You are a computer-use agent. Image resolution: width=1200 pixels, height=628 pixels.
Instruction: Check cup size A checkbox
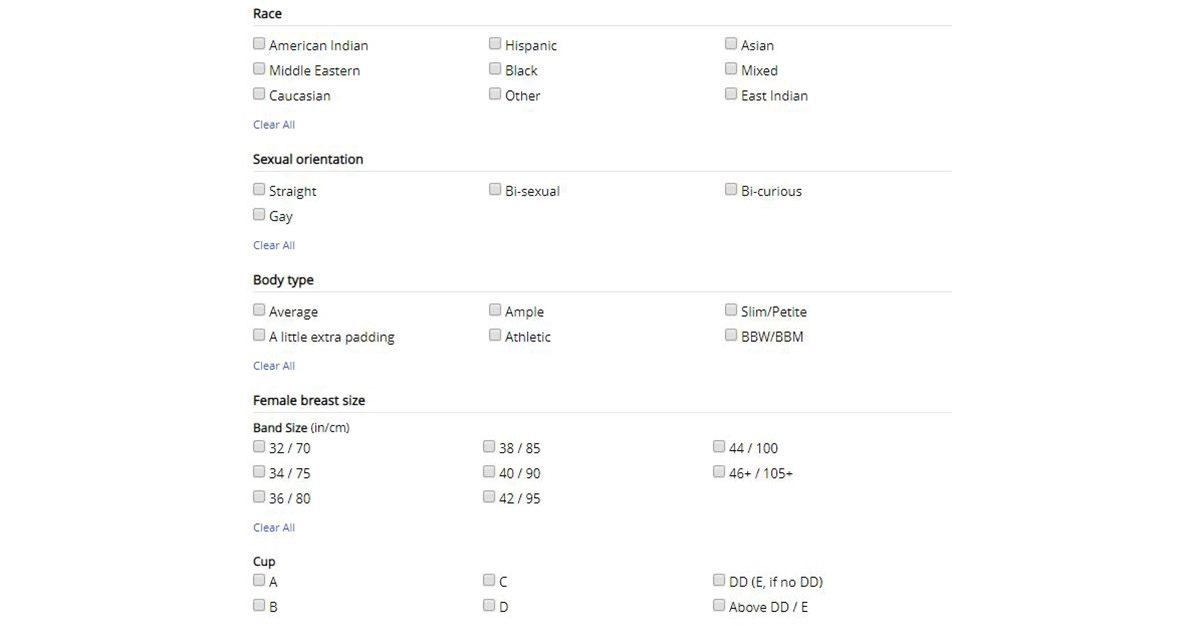coord(259,579)
